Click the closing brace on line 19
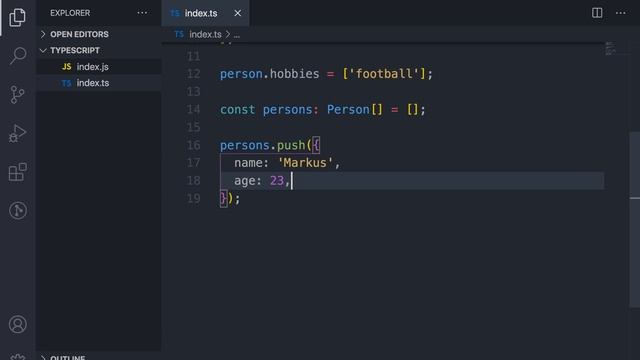This screenshot has height=360, width=640. point(223,198)
